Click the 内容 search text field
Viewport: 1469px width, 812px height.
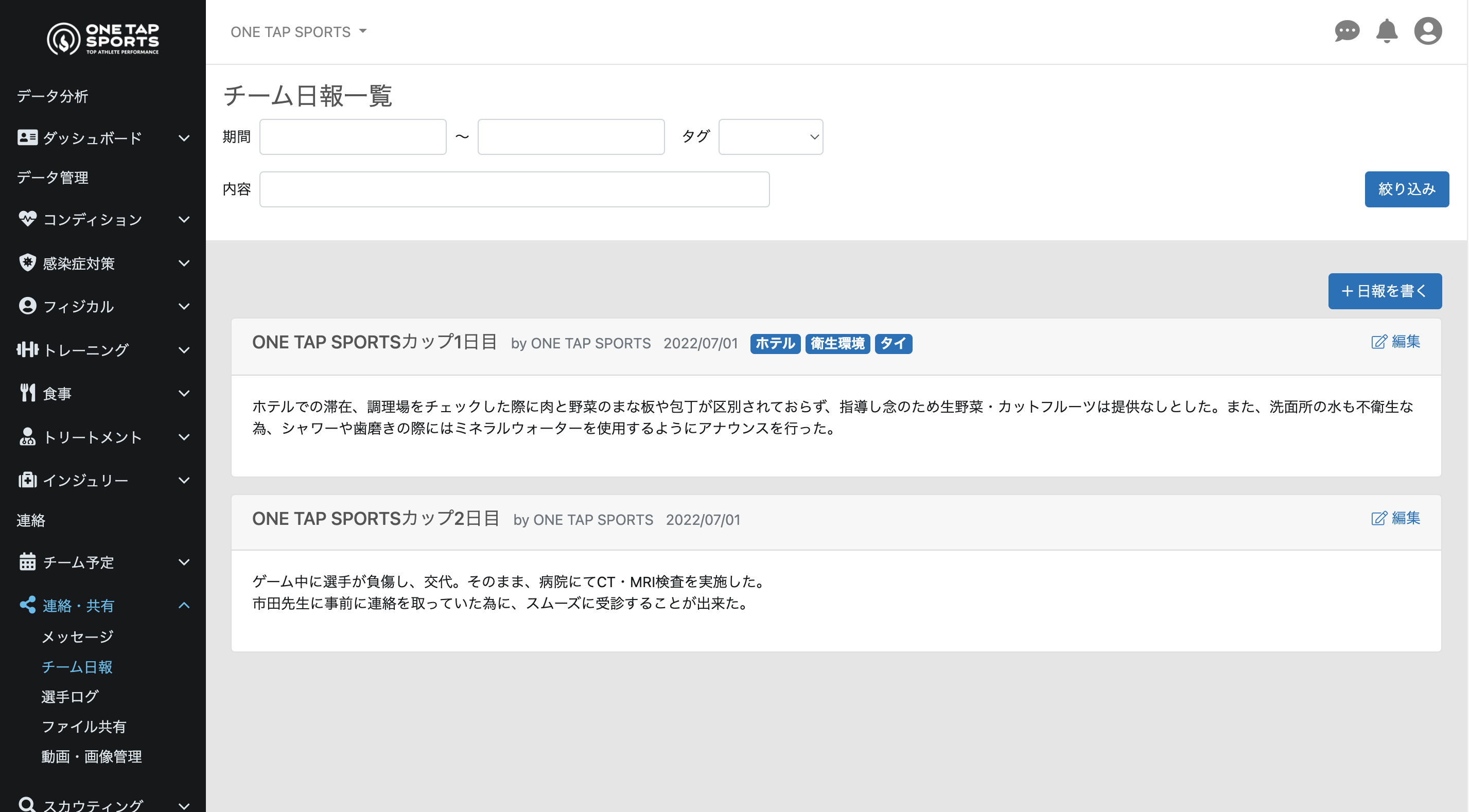point(514,189)
